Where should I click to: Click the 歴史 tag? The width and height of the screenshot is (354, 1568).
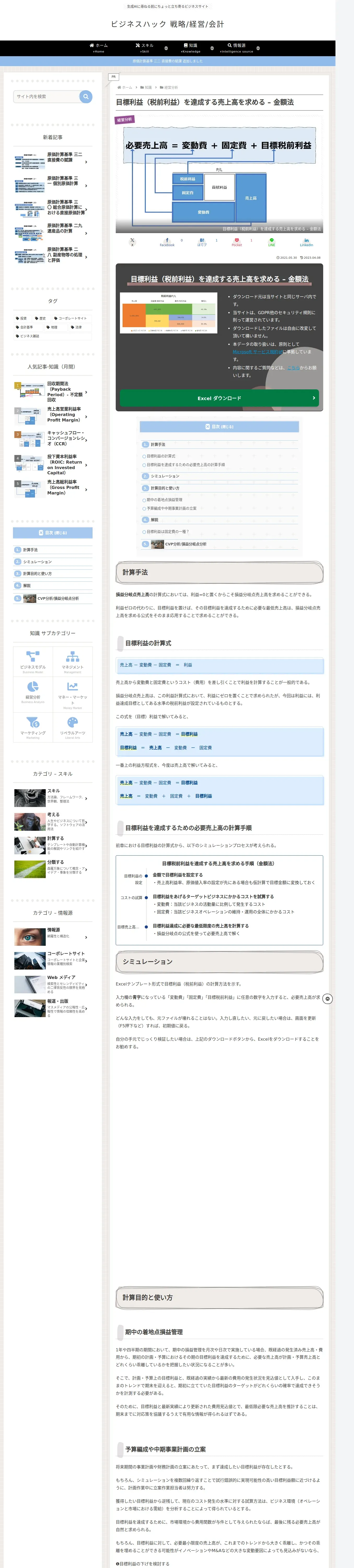[40, 318]
